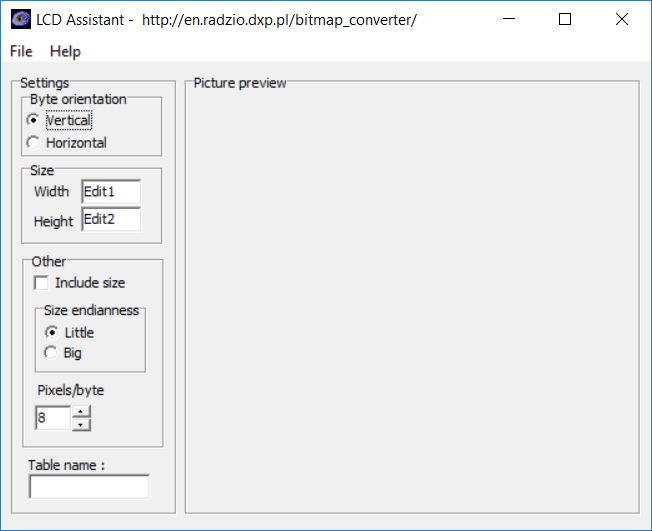
Task: Click the Height input field
Action: click(111, 219)
